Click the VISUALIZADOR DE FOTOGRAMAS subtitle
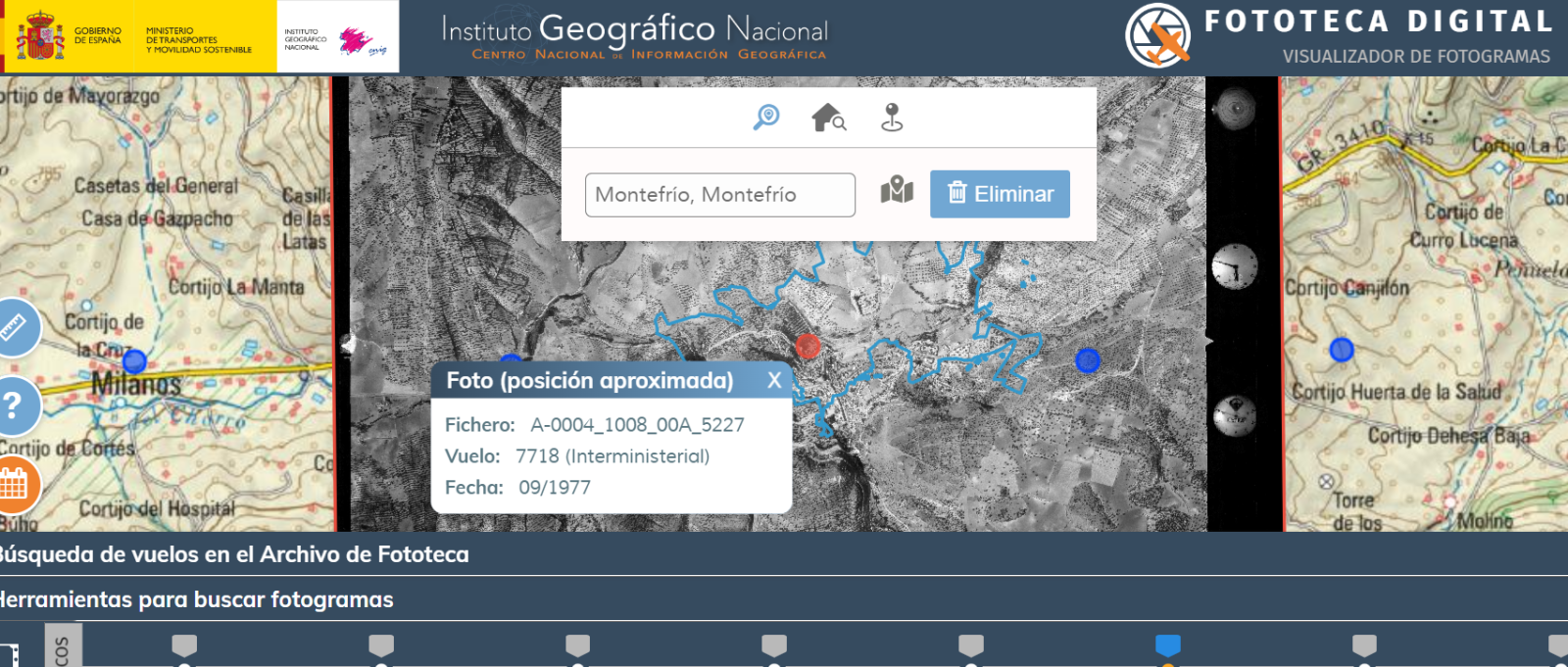 (x=1416, y=57)
